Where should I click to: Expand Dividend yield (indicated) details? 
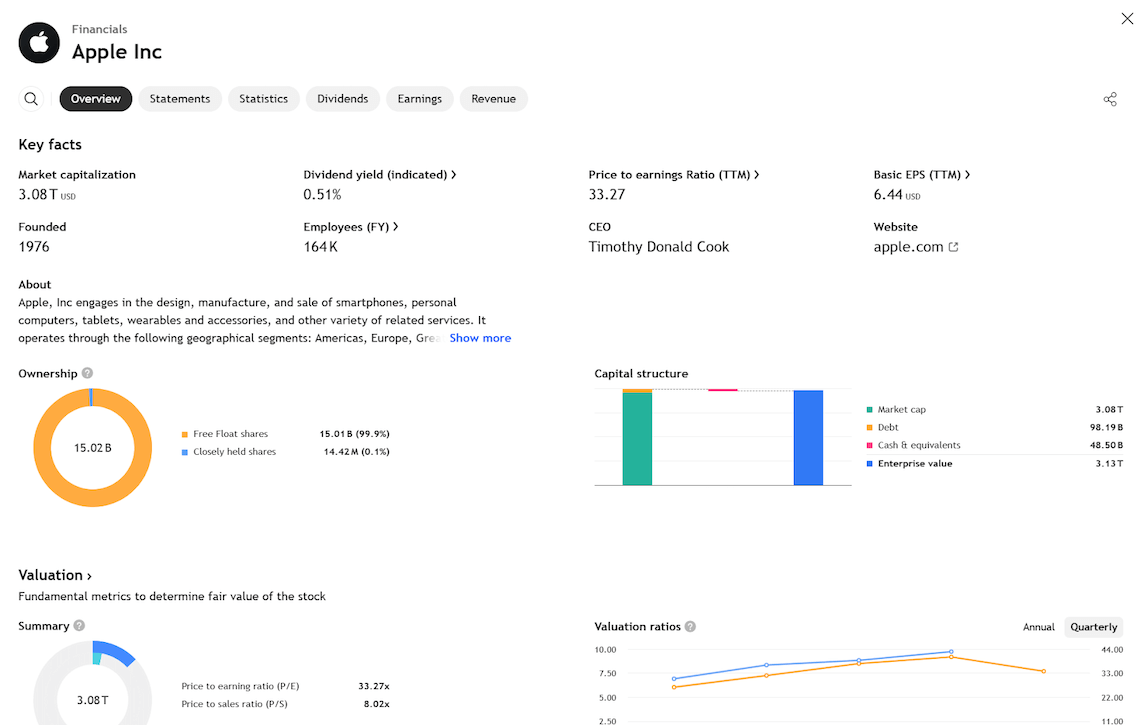click(x=380, y=175)
